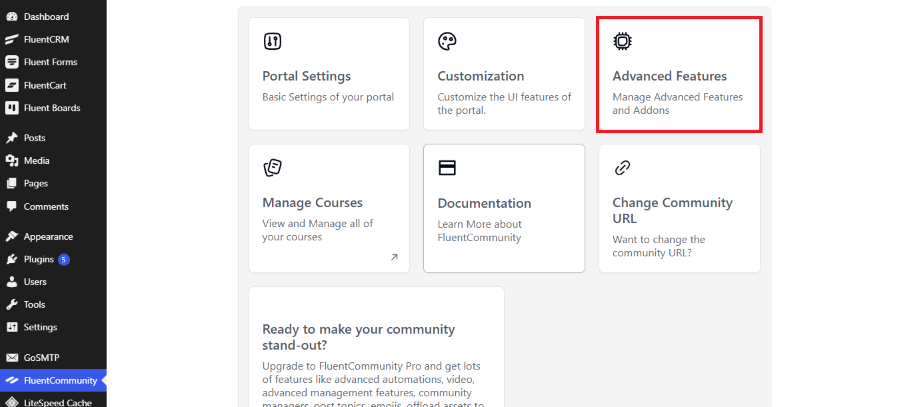Go to Pages in sidebar

pos(53,184)
